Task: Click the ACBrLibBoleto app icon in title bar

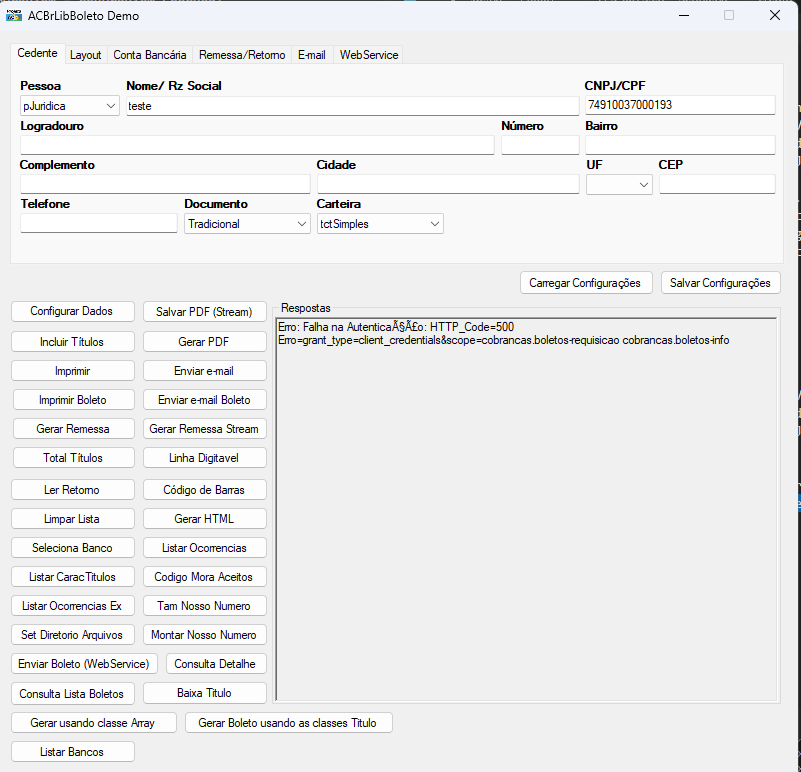Action: coord(14,15)
